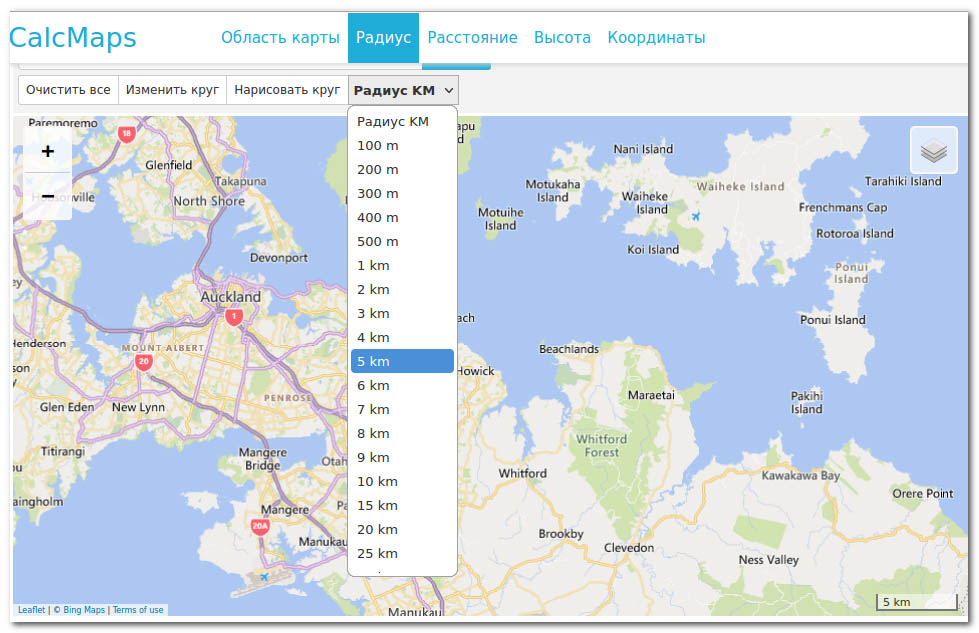Set radius to 25 km
This screenshot has height=633, width=979.
[402, 554]
